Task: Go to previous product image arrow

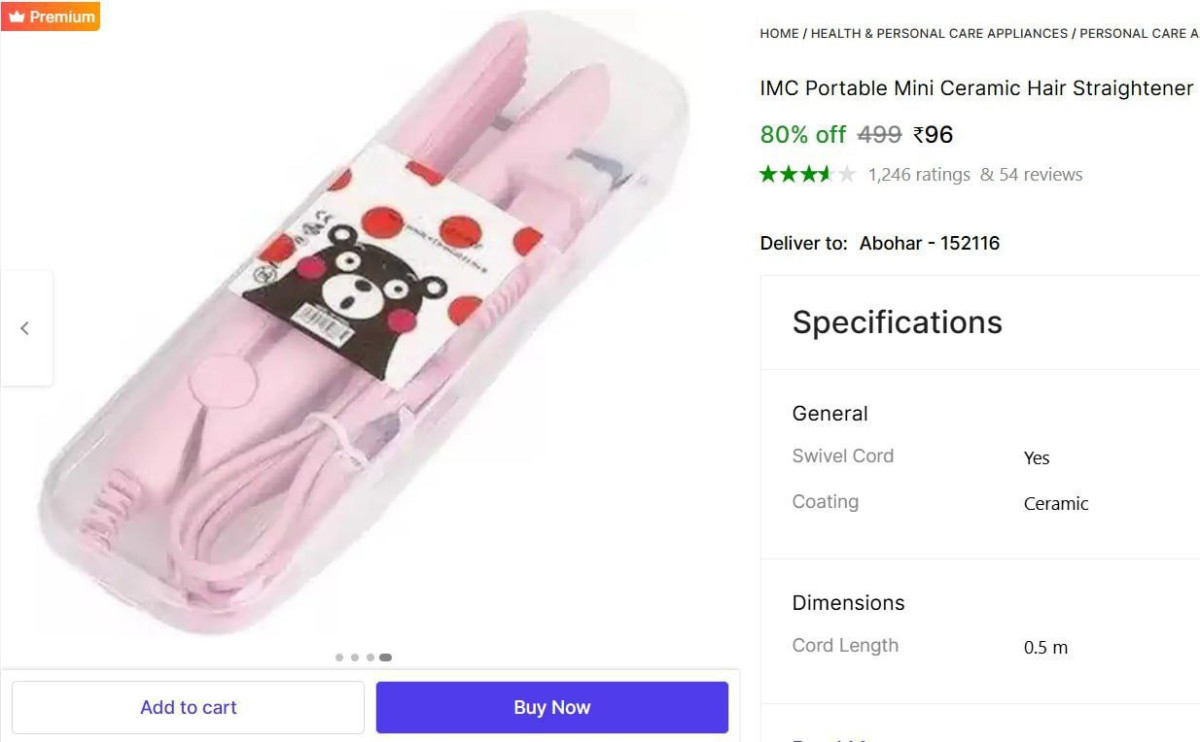Action: 26,328
